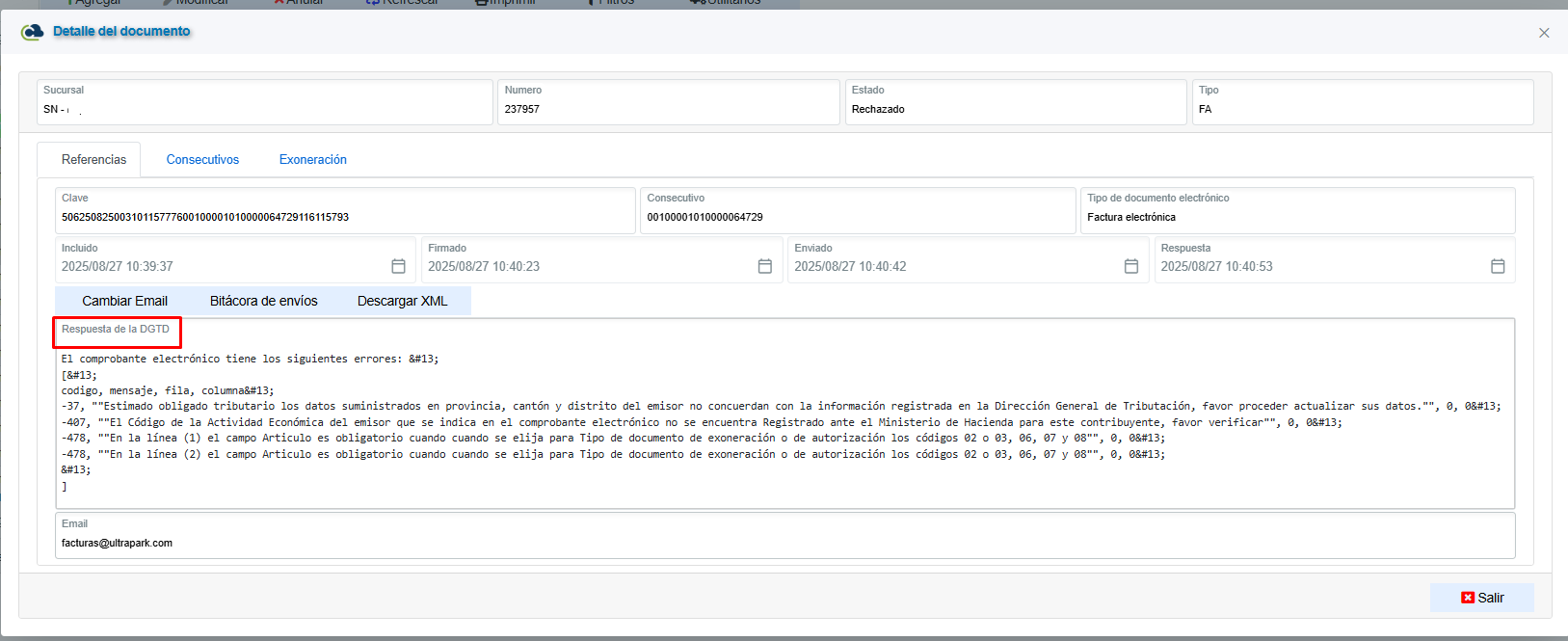
Task: Click the Clave field with the long key
Action: 344,217
